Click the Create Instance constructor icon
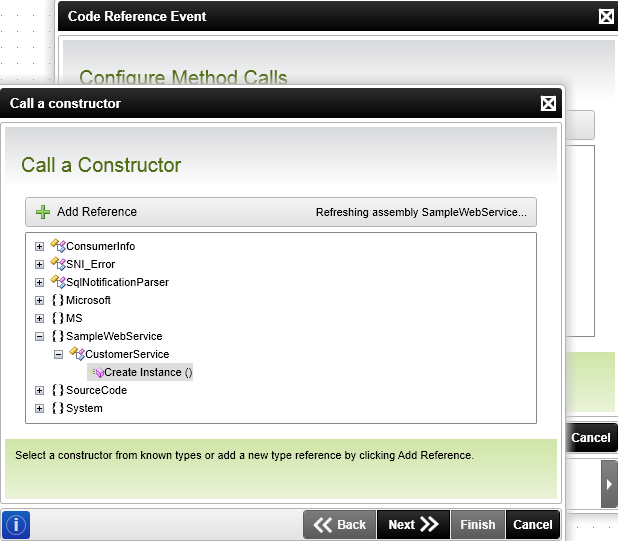 [x=97, y=372]
